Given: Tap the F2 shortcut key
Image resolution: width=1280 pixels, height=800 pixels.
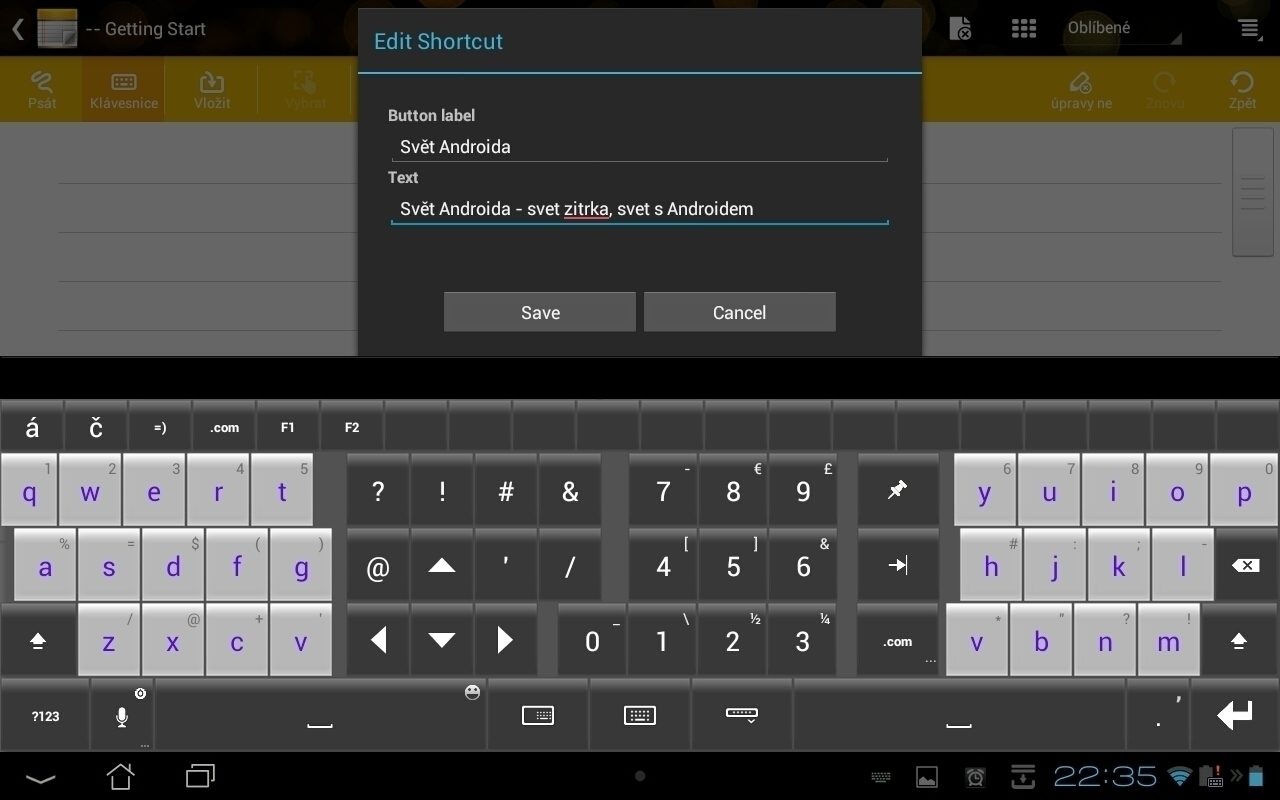Looking at the screenshot, I should (x=352, y=427).
